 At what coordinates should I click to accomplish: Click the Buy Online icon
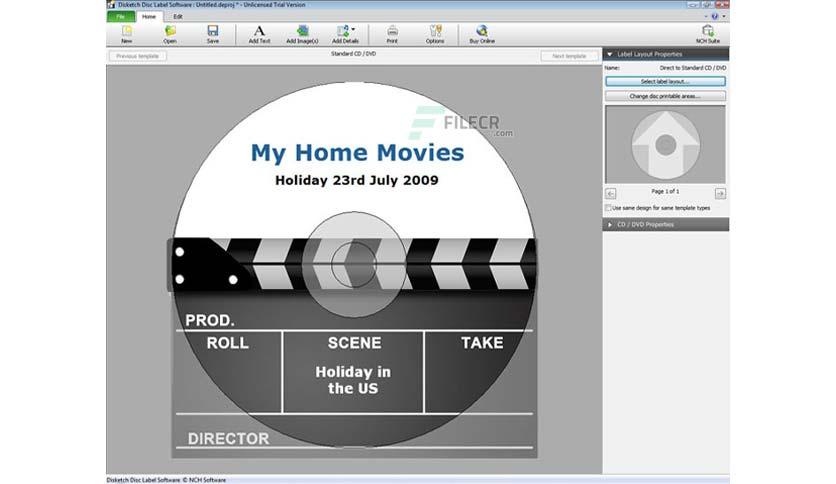[482, 33]
